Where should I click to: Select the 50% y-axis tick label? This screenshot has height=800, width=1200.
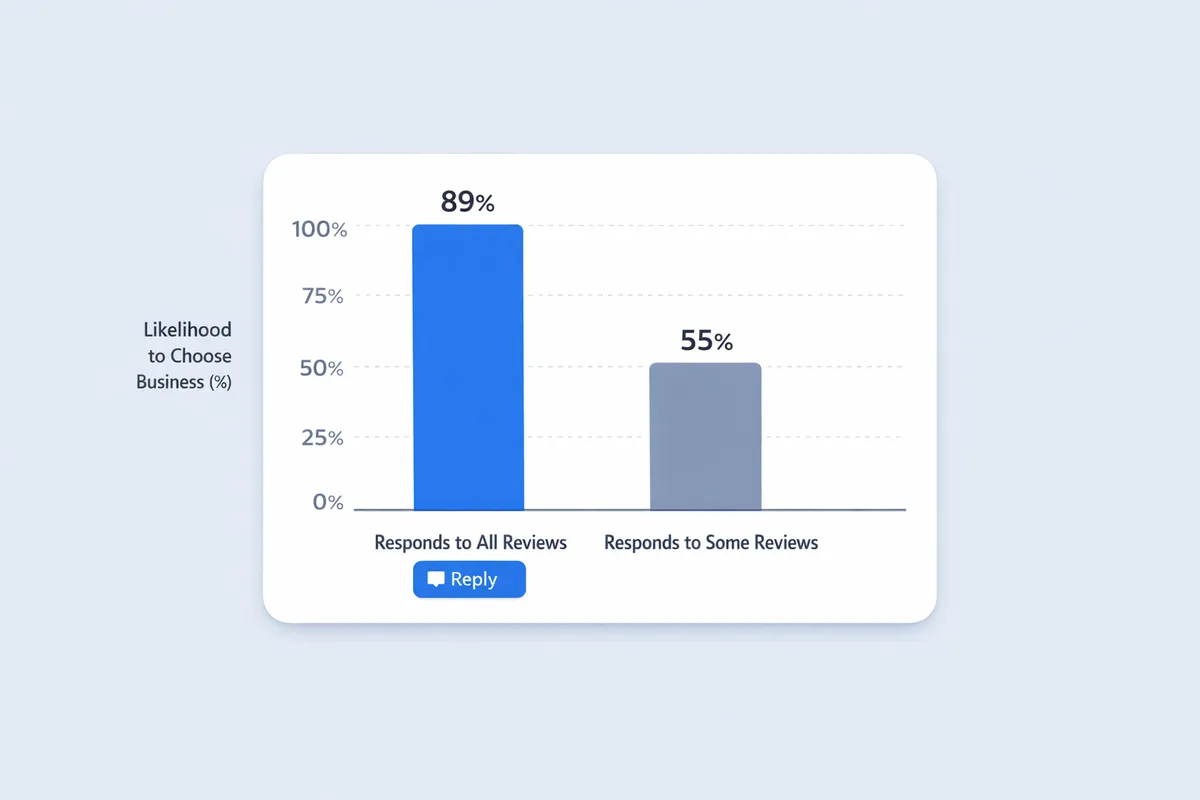323,368
